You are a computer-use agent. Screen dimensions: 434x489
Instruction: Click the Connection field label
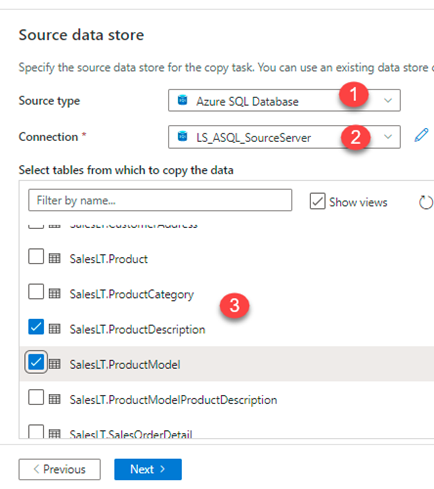pyautogui.click(x=48, y=137)
